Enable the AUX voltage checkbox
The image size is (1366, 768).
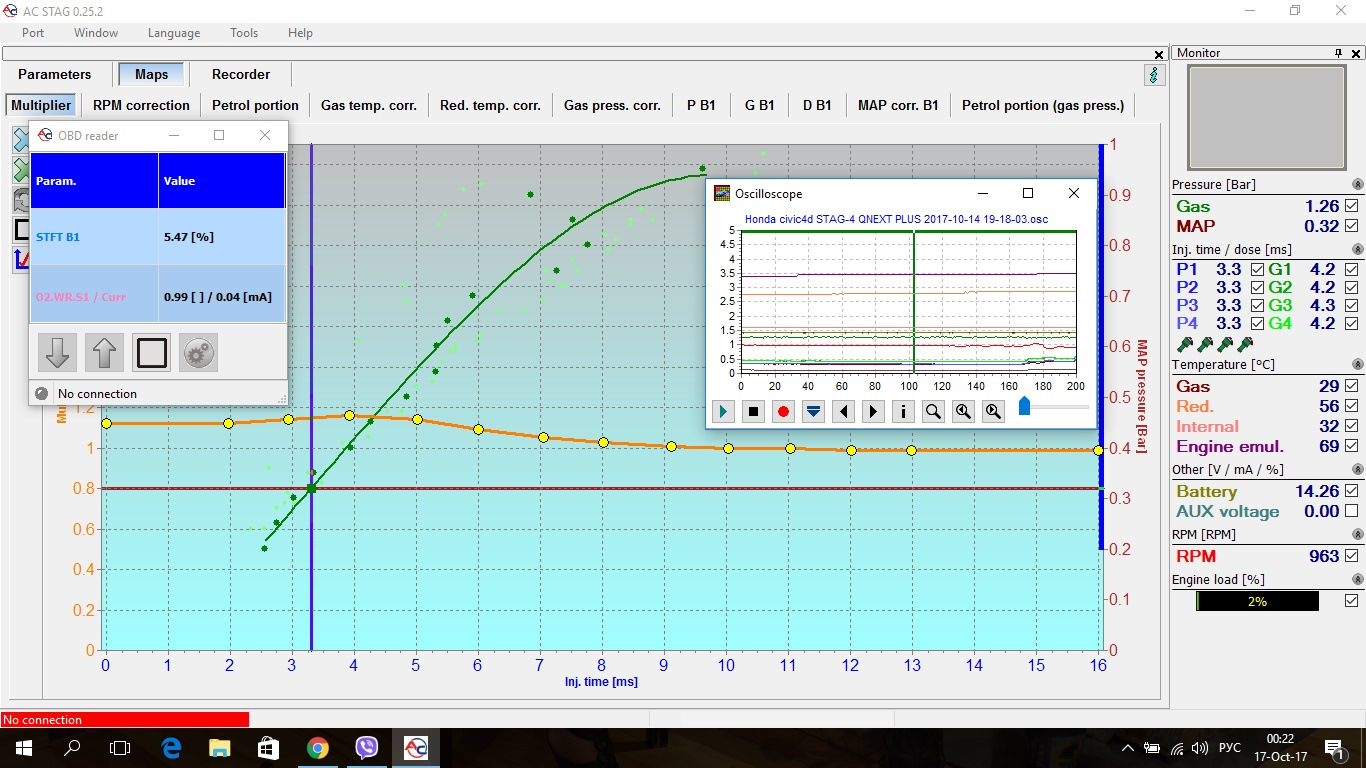pos(1352,511)
